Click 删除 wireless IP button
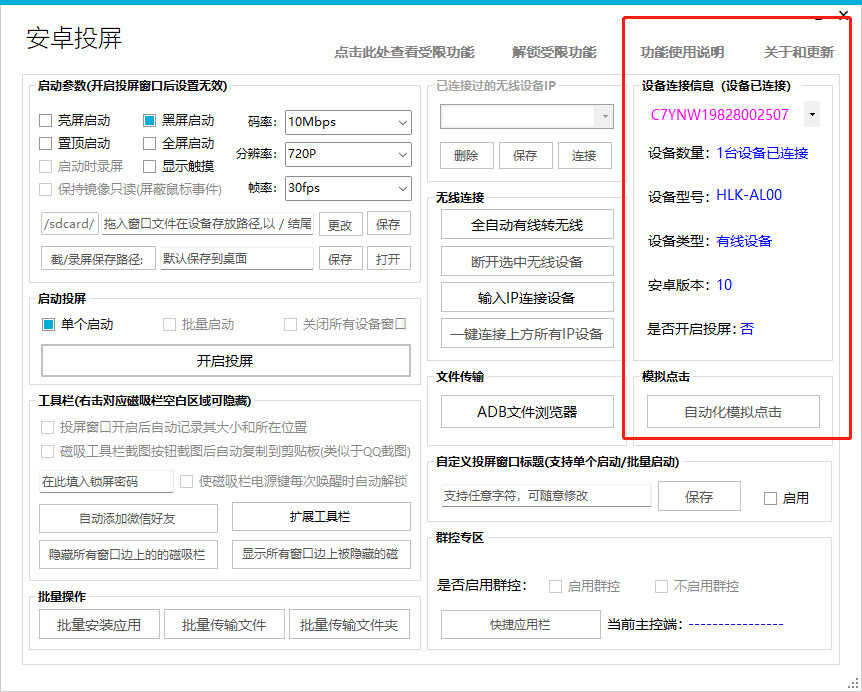 pyautogui.click(x=466, y=156)
